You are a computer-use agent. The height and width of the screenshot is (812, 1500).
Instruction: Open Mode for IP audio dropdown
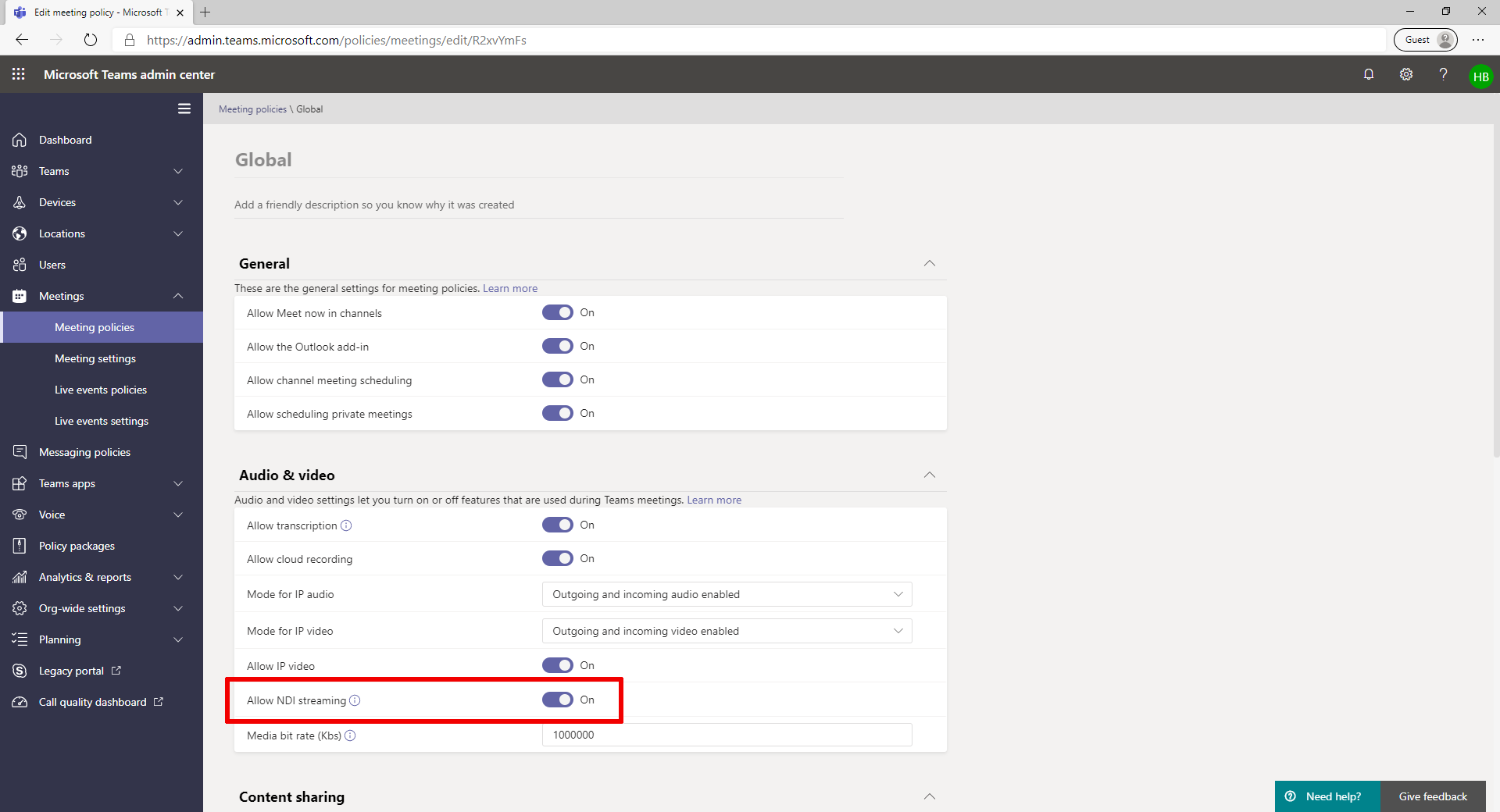point(727,594)
